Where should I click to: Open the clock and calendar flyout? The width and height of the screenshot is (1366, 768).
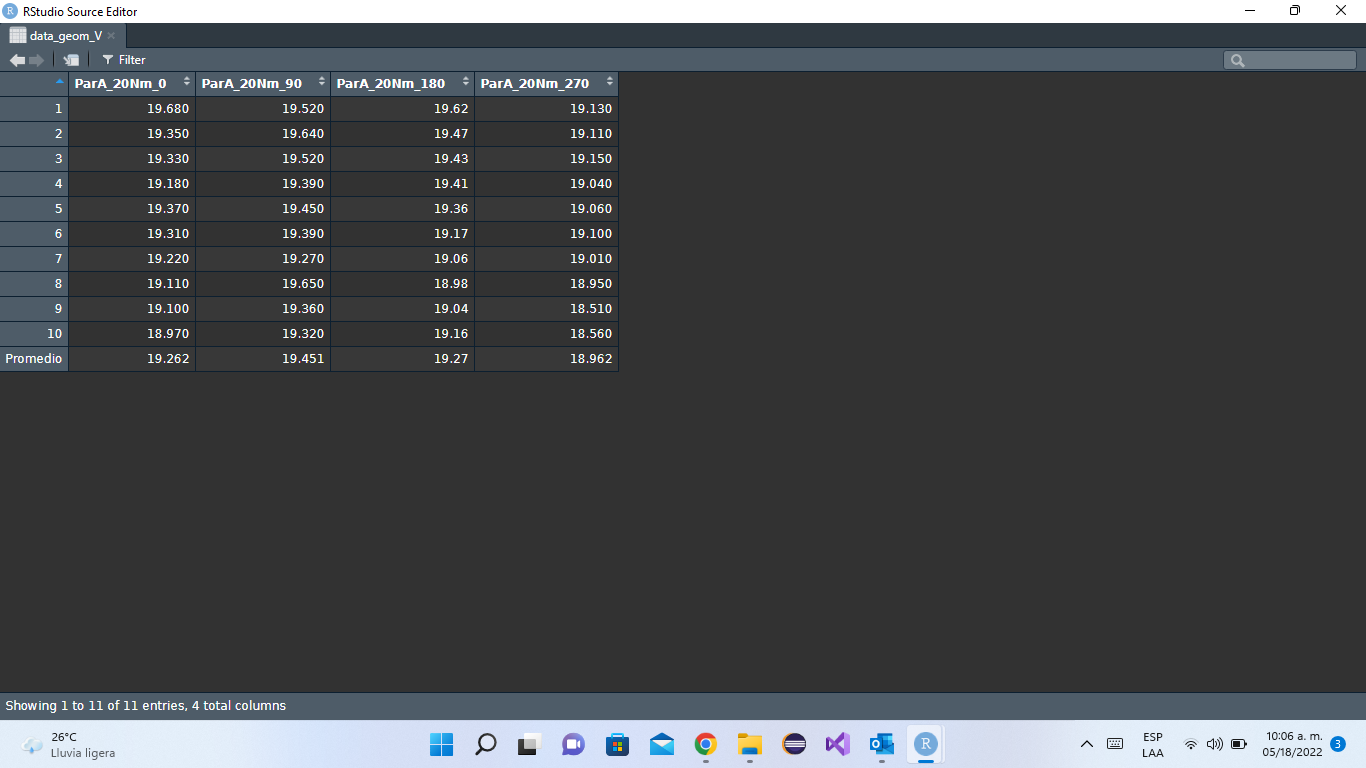point(1292,744)
